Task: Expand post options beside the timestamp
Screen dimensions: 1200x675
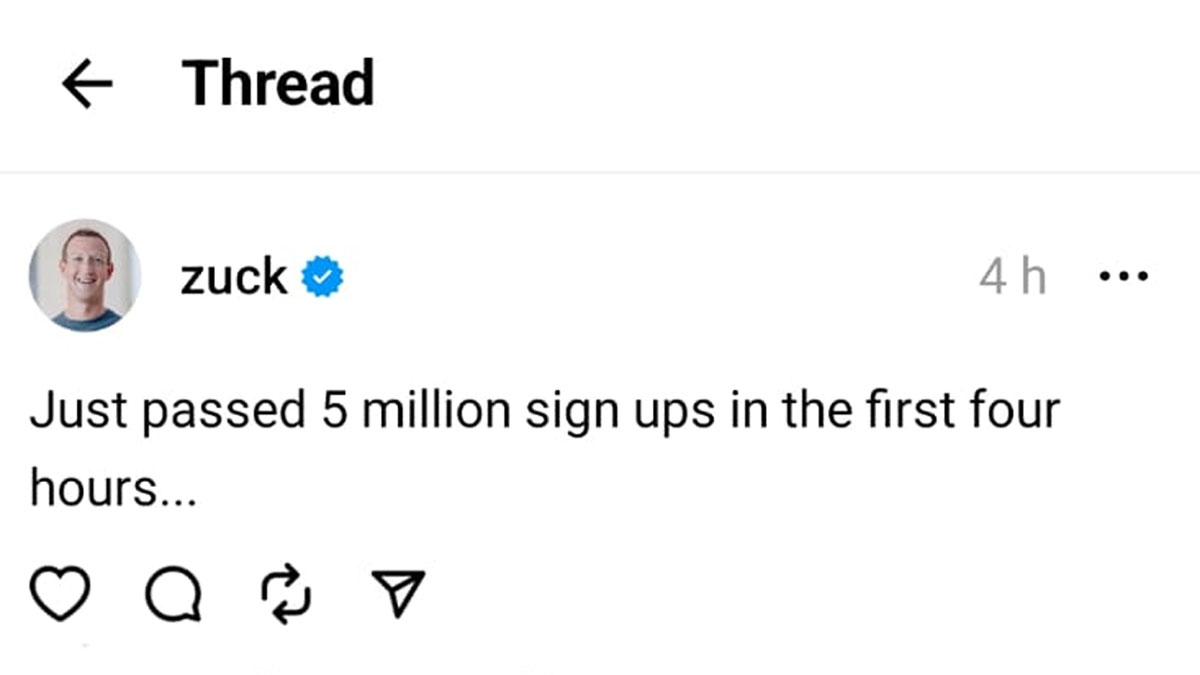Action: tap(1123, 276)
